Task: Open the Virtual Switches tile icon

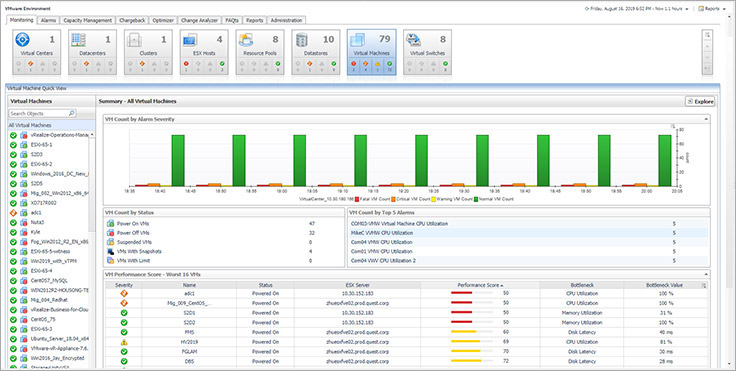Action: [x=413, y=40]
